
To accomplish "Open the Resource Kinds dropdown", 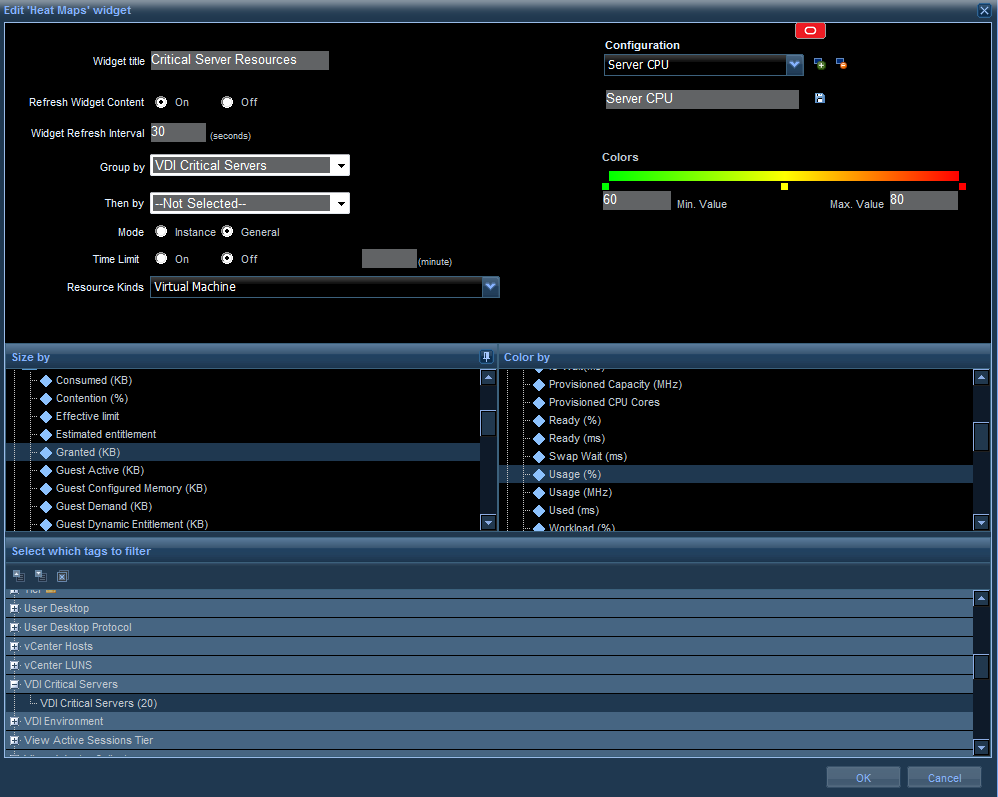I will pos(490,287).
